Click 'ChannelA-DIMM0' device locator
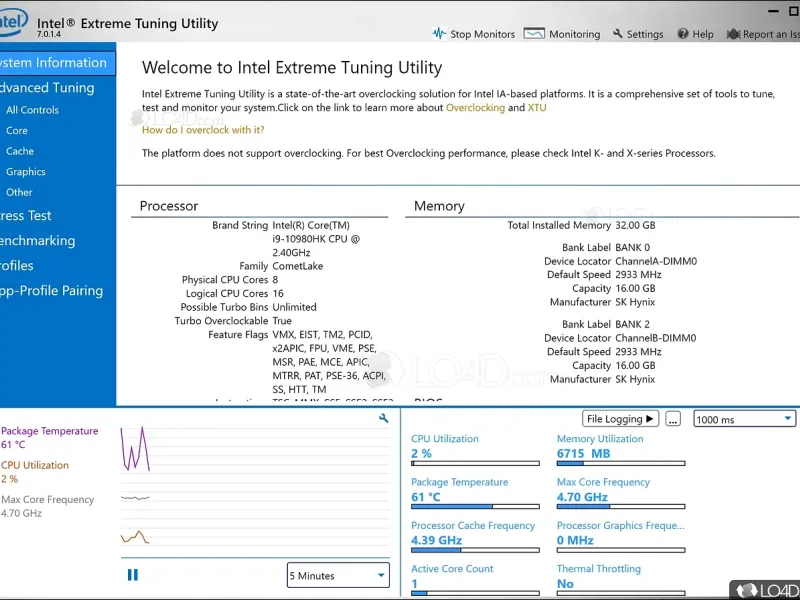 (x=656, y=261)
